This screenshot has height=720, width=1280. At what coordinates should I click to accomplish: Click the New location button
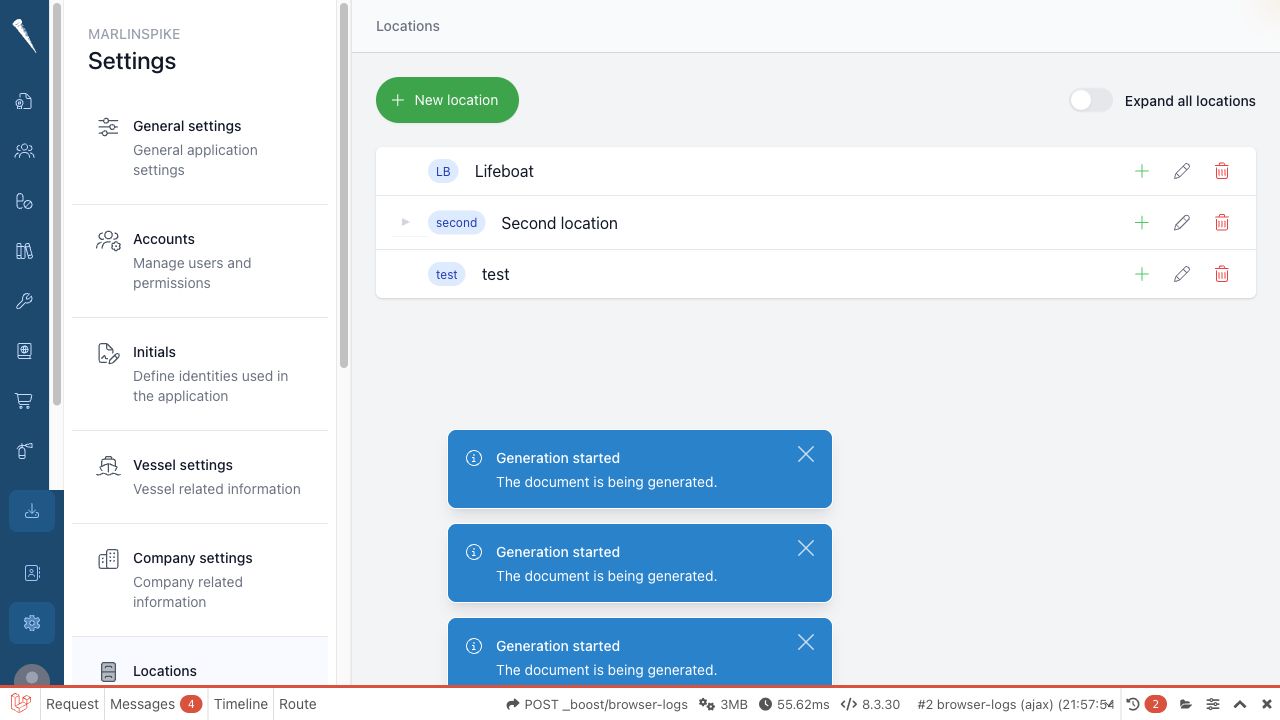tap(447, 100)
